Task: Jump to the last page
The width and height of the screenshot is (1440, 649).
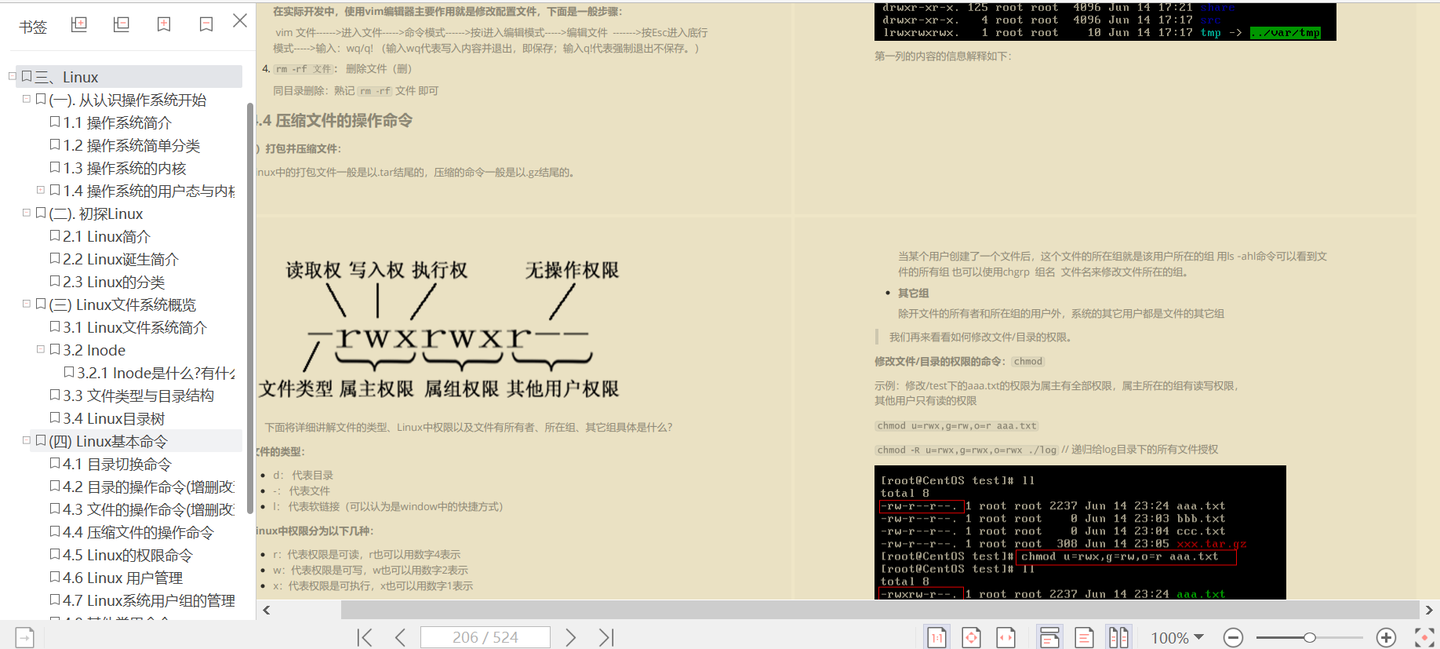Action: pyautogui.click(x=606, y=637)
